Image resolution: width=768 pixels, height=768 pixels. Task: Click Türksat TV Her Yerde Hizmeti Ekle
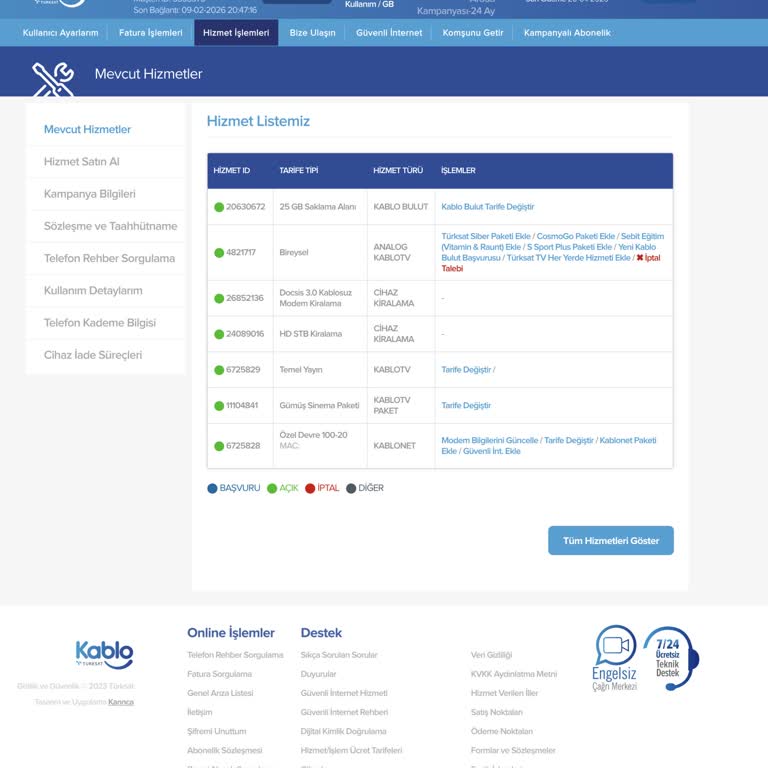click(x=568, y=258)
